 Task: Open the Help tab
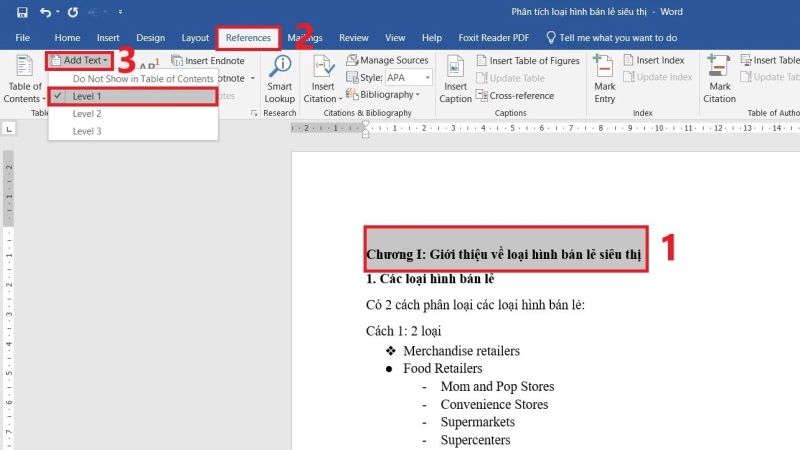click(x=432, y=38)
